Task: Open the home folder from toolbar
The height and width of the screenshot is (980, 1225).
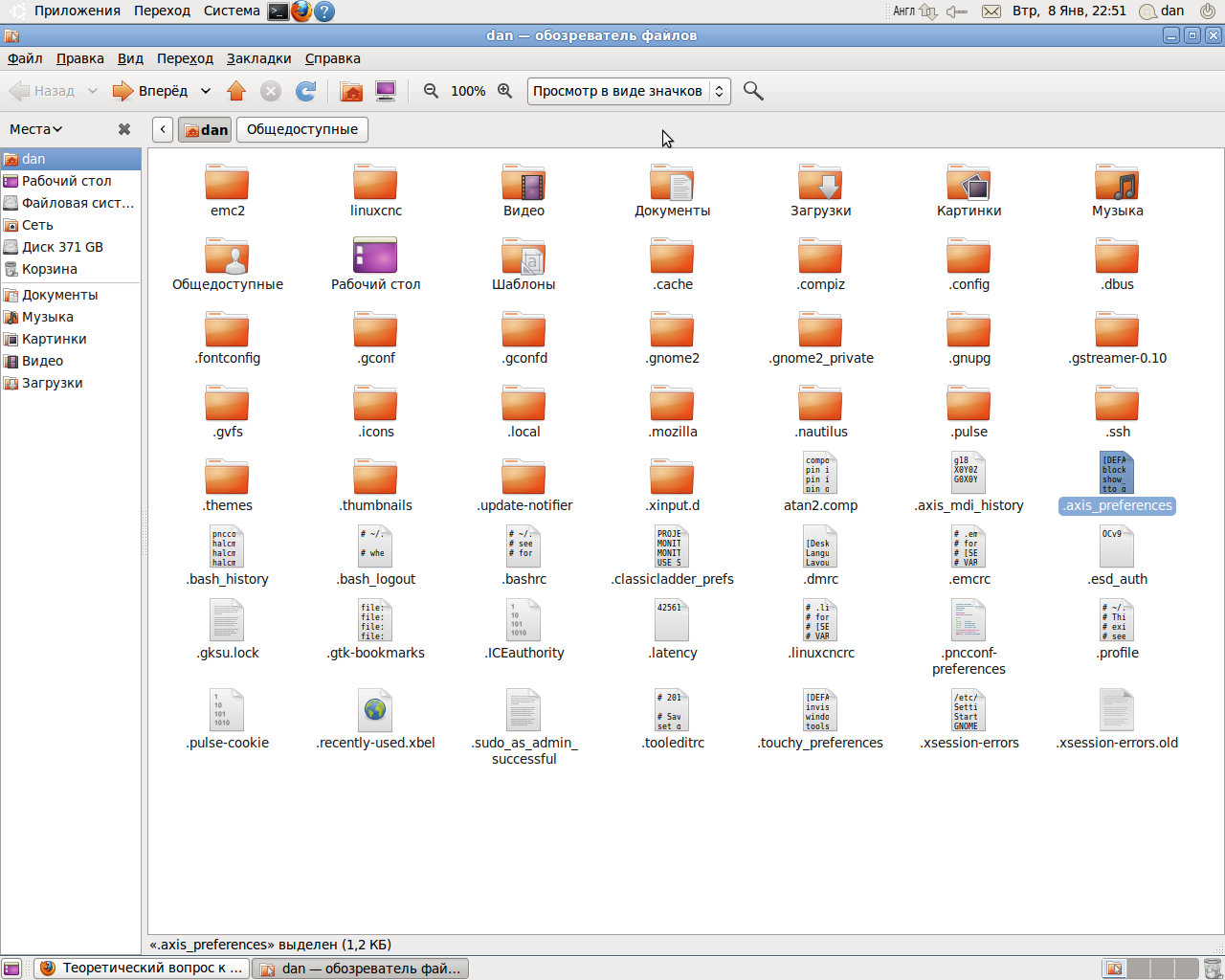Action: click(x=351, y=91)
